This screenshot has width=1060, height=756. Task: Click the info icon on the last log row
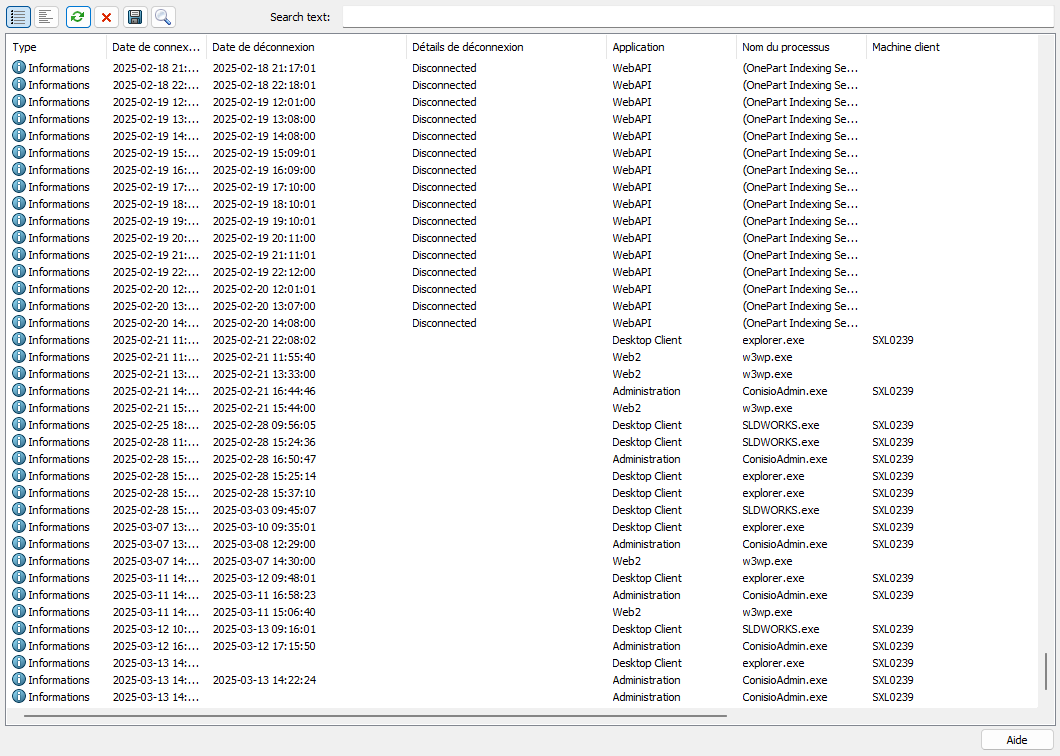[x=19, y=697]
